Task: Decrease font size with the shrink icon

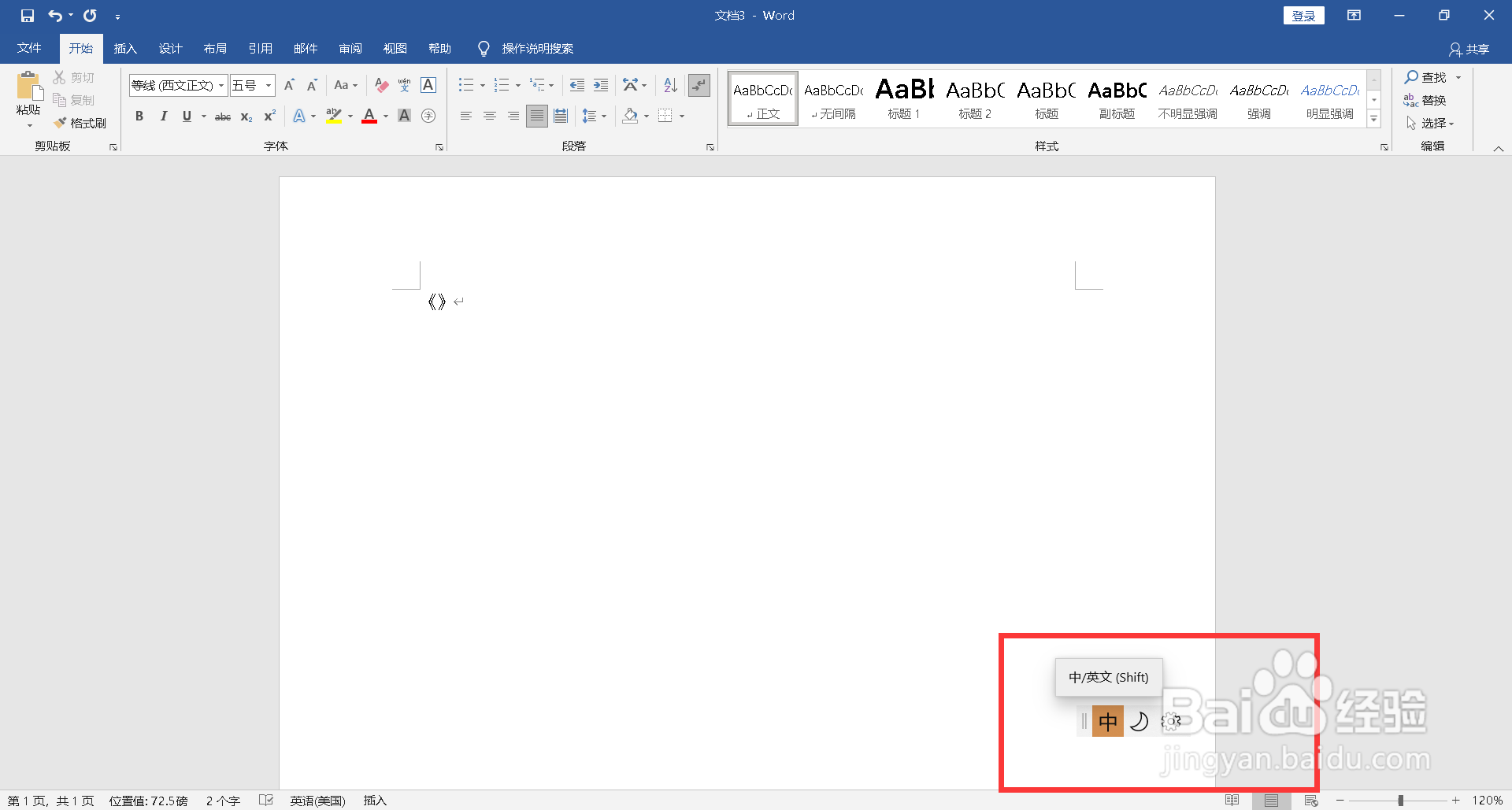Action: click(x=312, y=85)
